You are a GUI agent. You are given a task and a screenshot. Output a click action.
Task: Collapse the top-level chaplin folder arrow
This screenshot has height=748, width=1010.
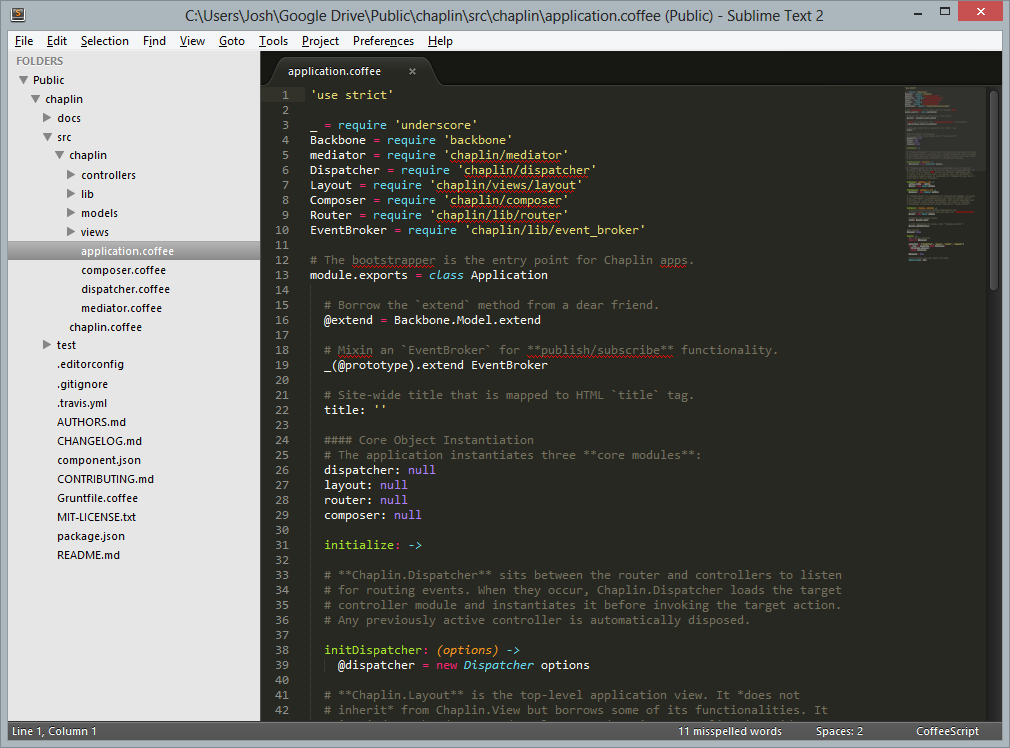point(35,99)
